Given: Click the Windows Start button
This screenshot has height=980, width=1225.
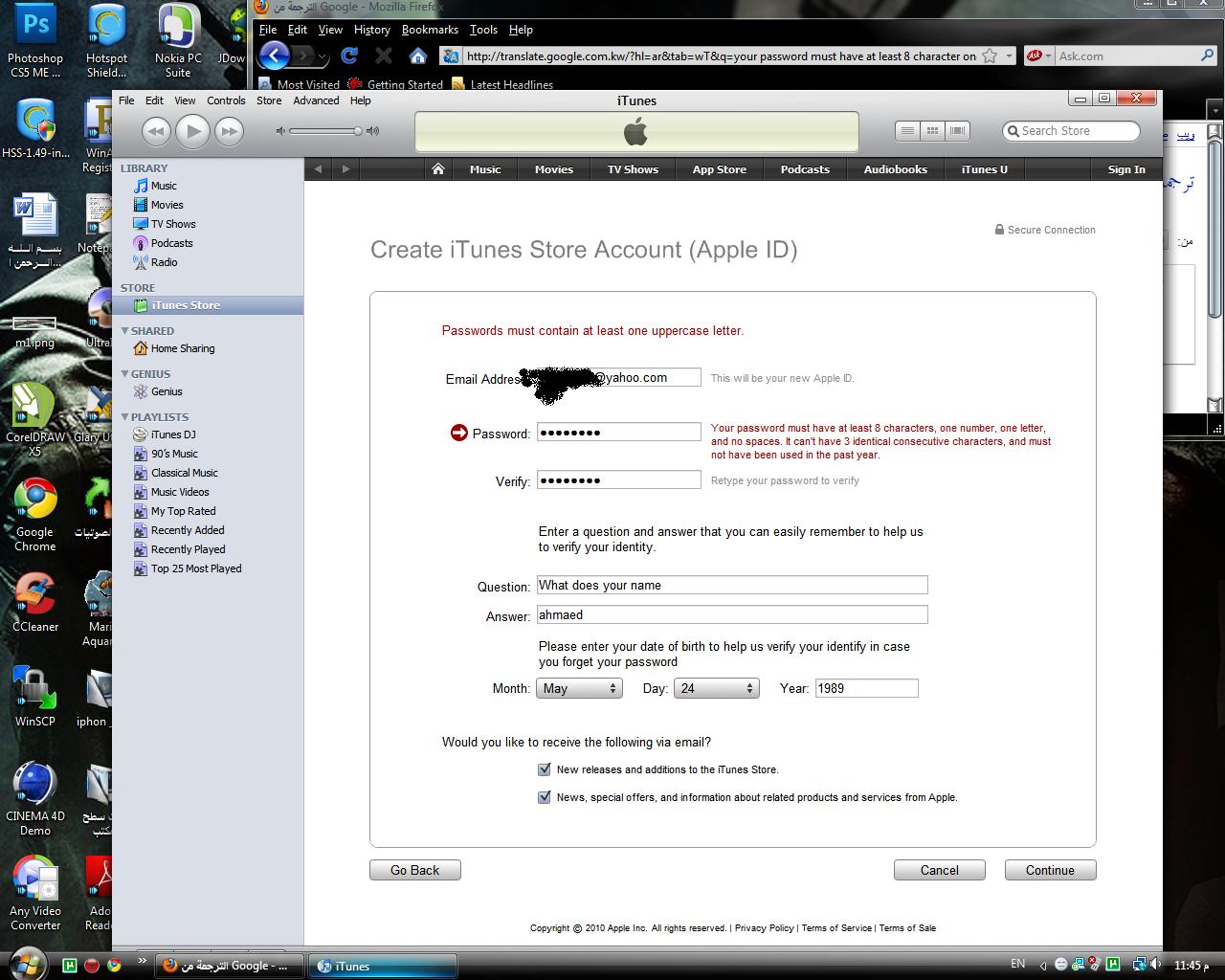Looking at the screenshot, I should click(x=27, y=964).
